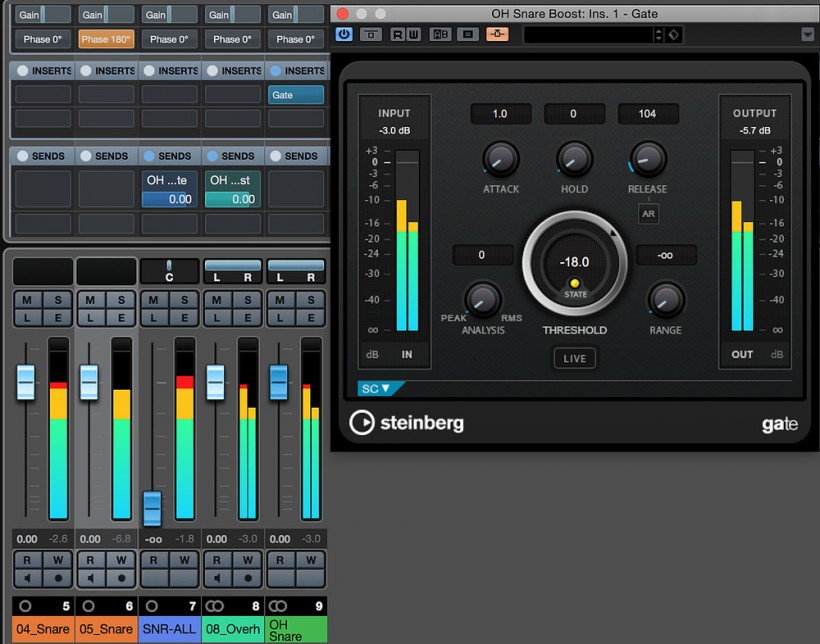Screen dimensions: 820x644
Task: Toggle SENDS bypass on SNR-ALL channel
Action: [149, 156]
